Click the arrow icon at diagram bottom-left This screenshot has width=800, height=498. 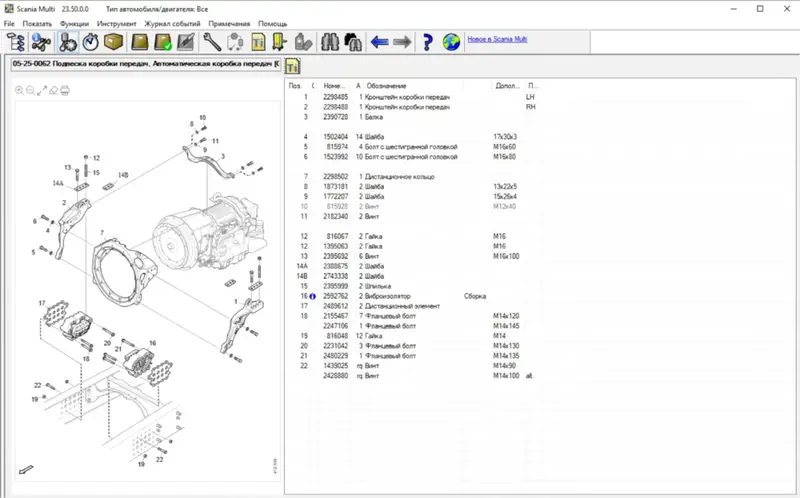tap(26, 469)
